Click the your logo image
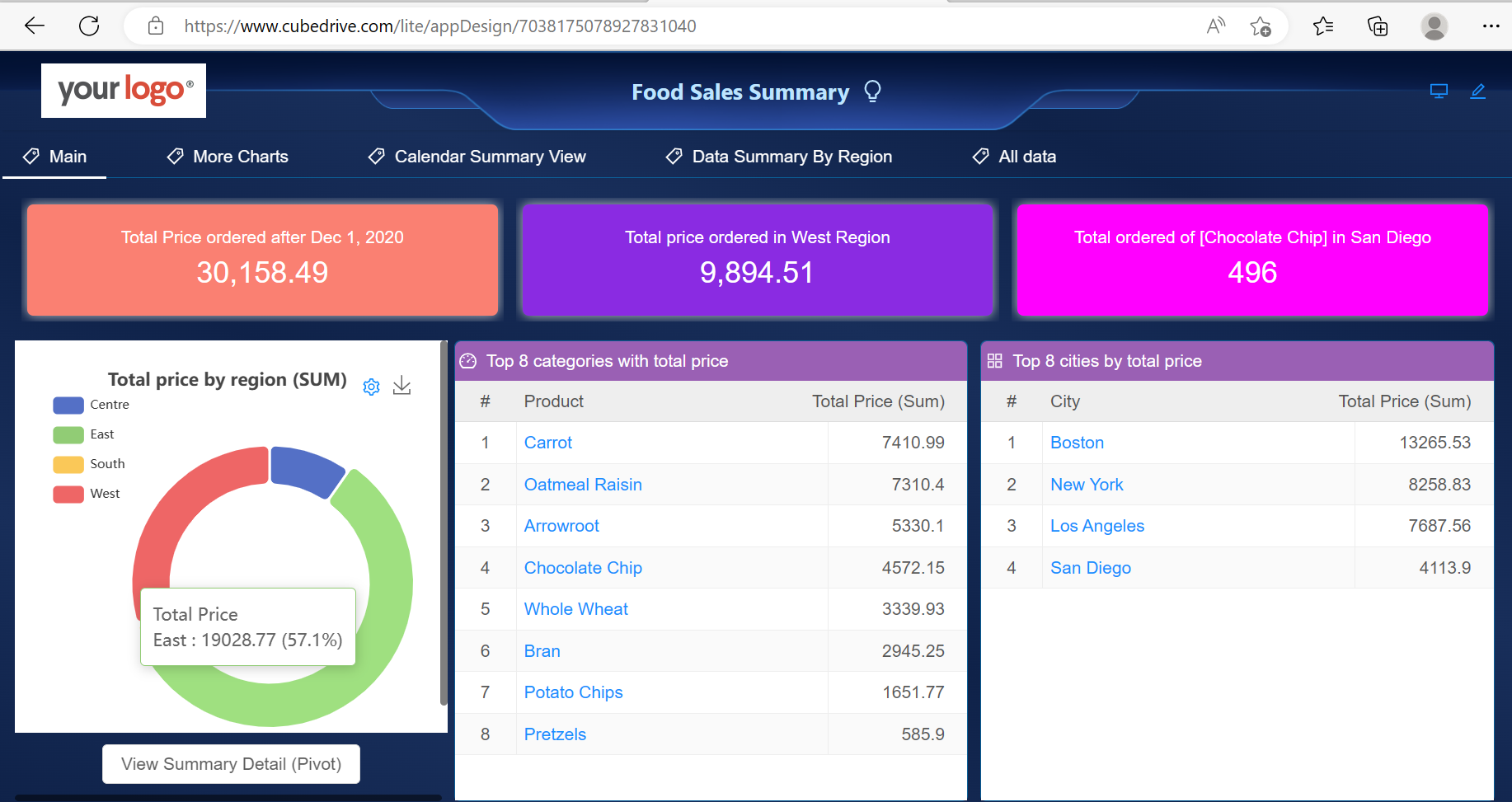 124,91
